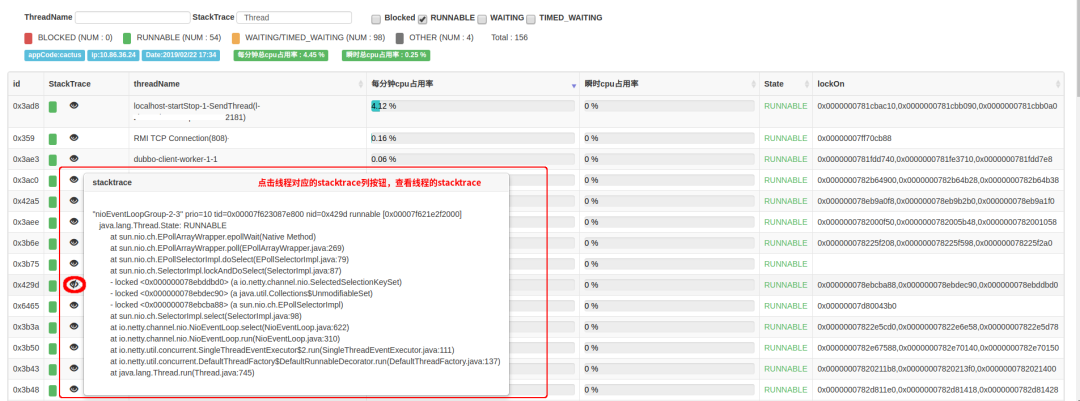Show stacktrace eye icon for row 0x3b50
Viewport: 1080px width, 401px height.
pos(74,347)
